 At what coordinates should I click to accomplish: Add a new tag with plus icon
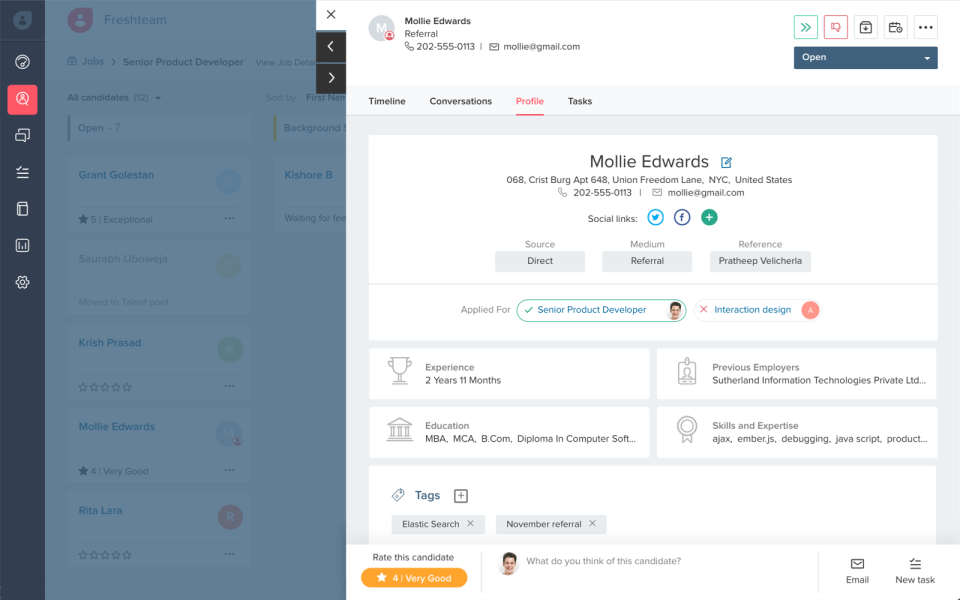point(461,496)
